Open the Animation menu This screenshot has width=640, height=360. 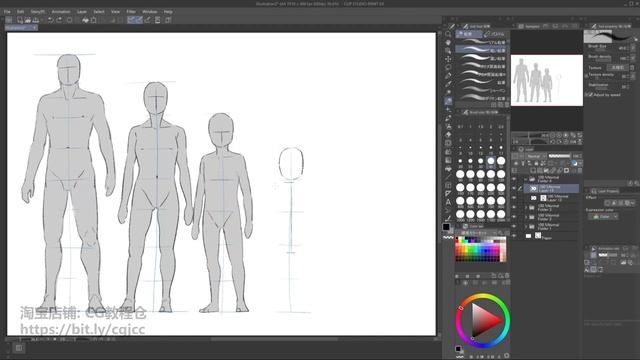[x=61, y=11]
